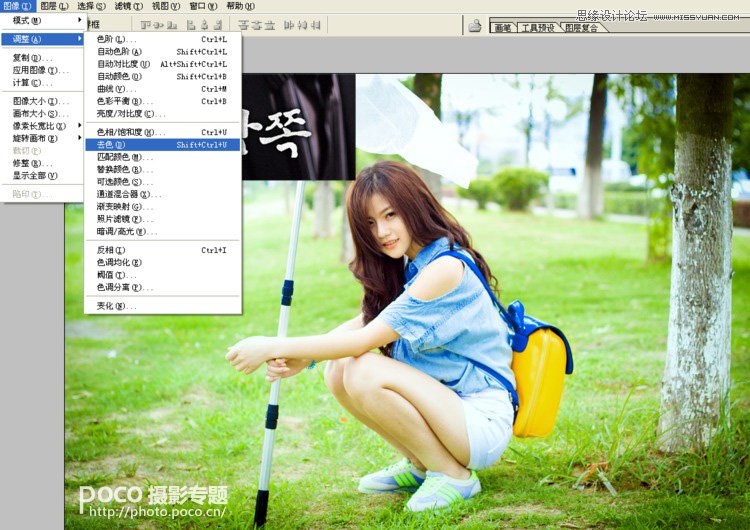This screenshot has height=530, width=750.
Task: Choose 计算 (Calculations) menu entry
Action: tap(42, 83)
